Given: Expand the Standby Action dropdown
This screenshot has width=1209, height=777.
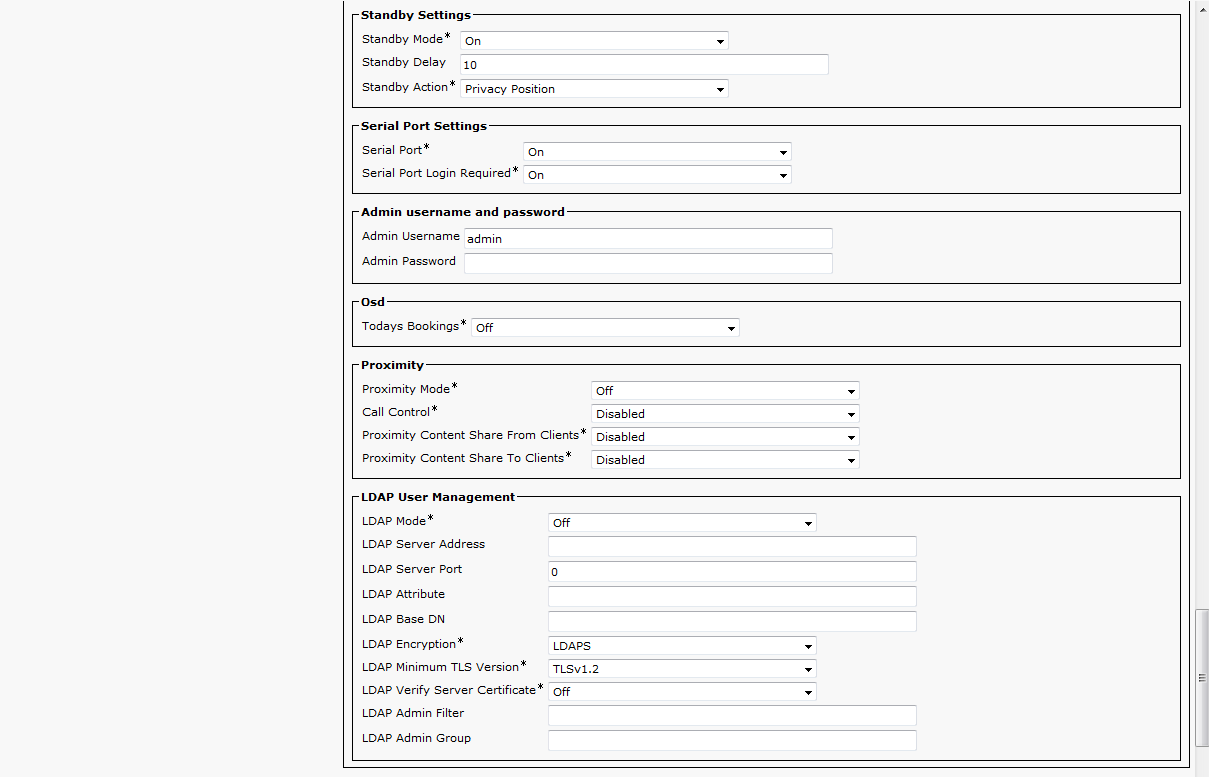Looking at the screenshot, I should (594, 89).
